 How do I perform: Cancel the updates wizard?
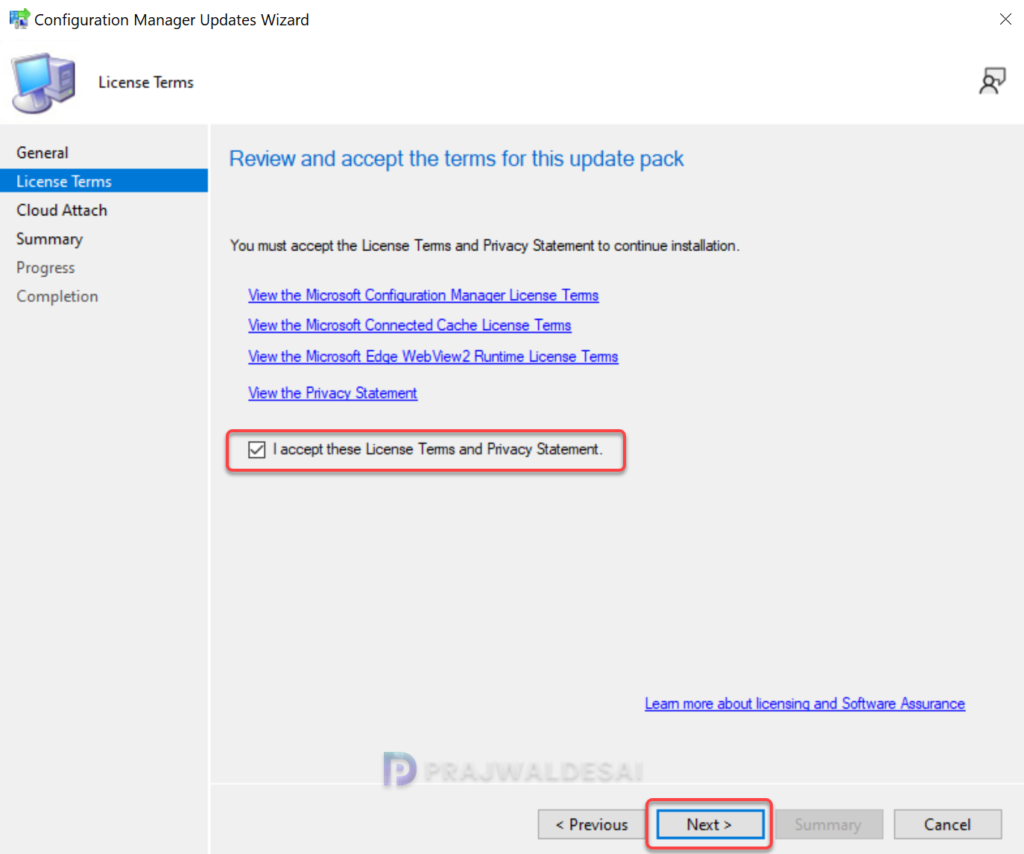point(948,824)
